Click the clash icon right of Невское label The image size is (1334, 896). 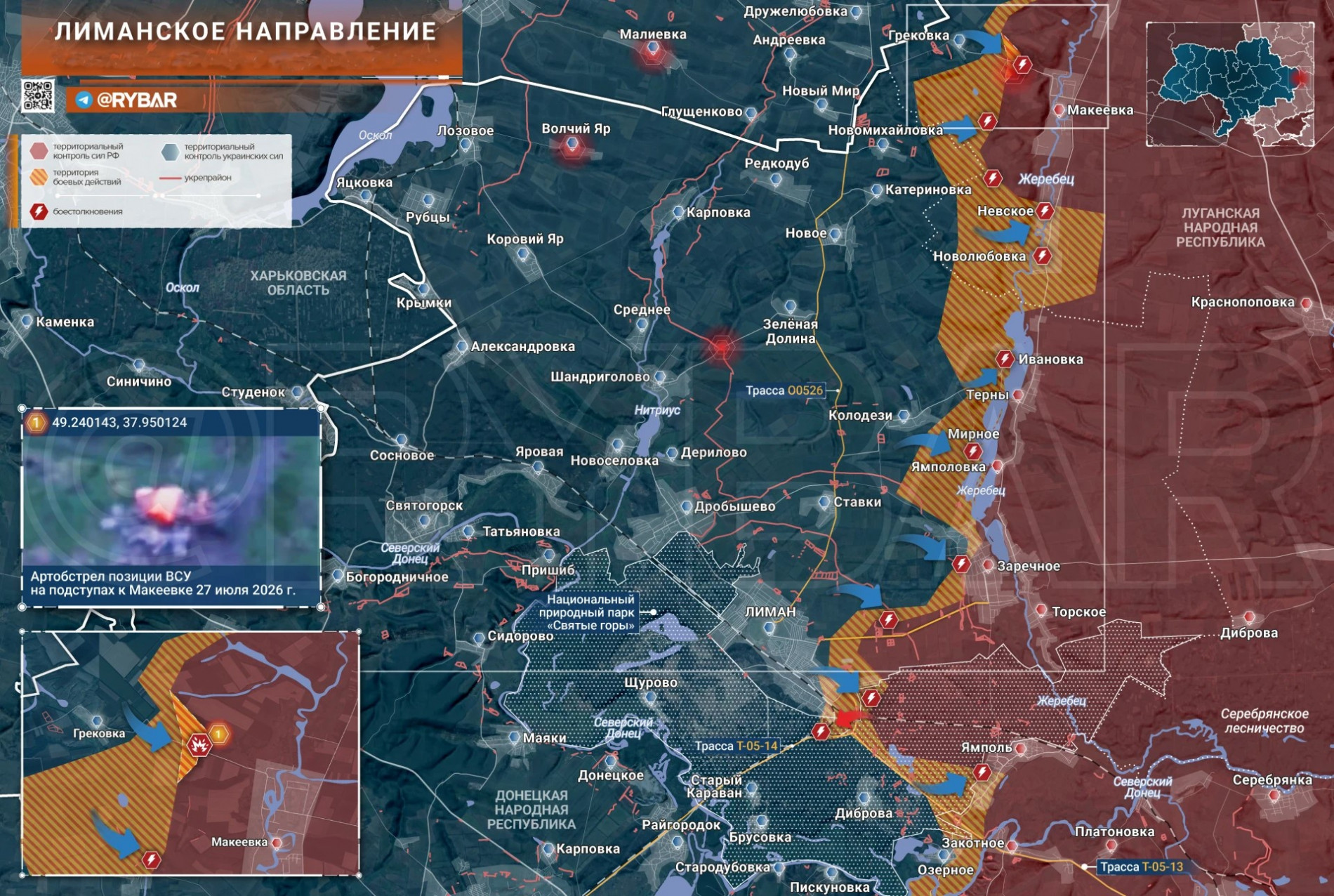(x=1045, y=211)
